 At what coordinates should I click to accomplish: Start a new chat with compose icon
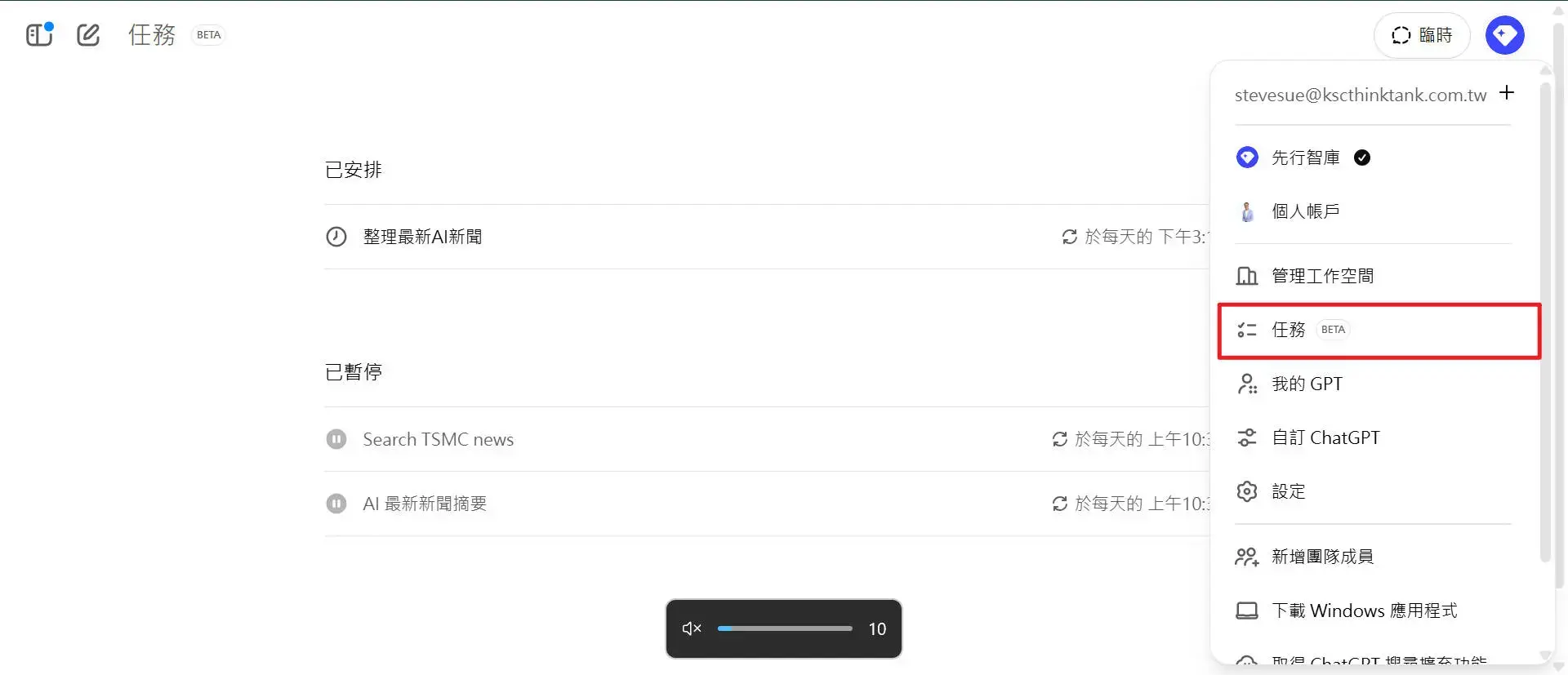(x=88, y=35)
